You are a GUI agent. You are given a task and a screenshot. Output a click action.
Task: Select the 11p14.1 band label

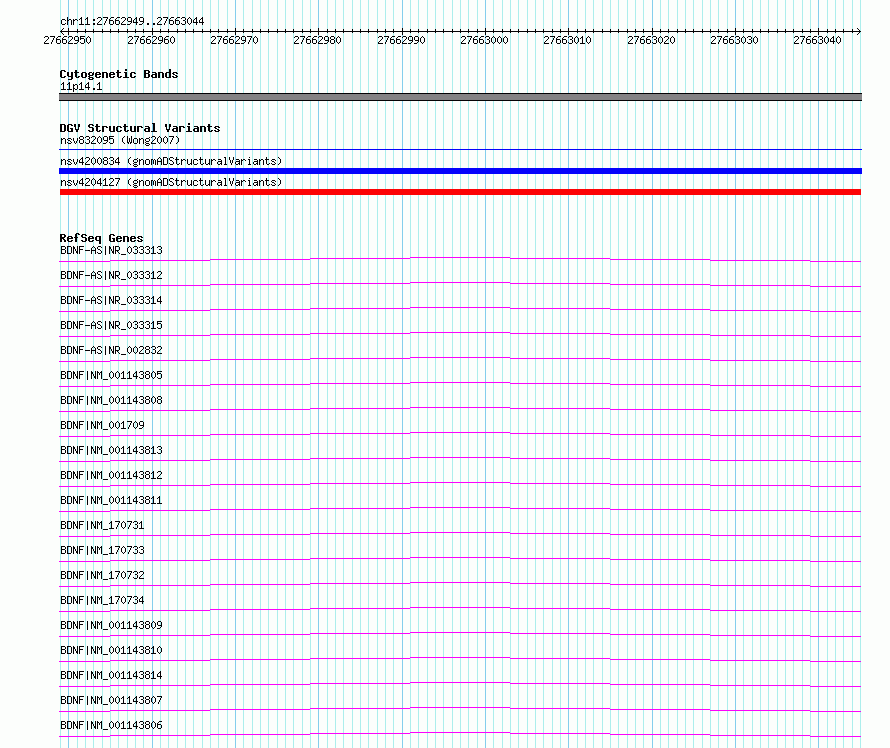81,86
